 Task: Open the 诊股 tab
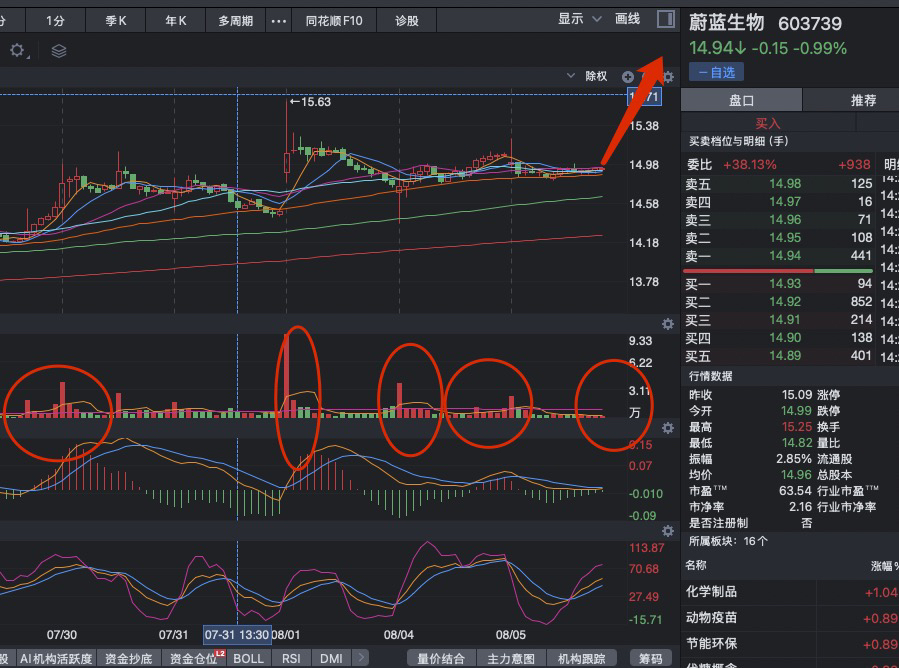(x=406, y=21)
